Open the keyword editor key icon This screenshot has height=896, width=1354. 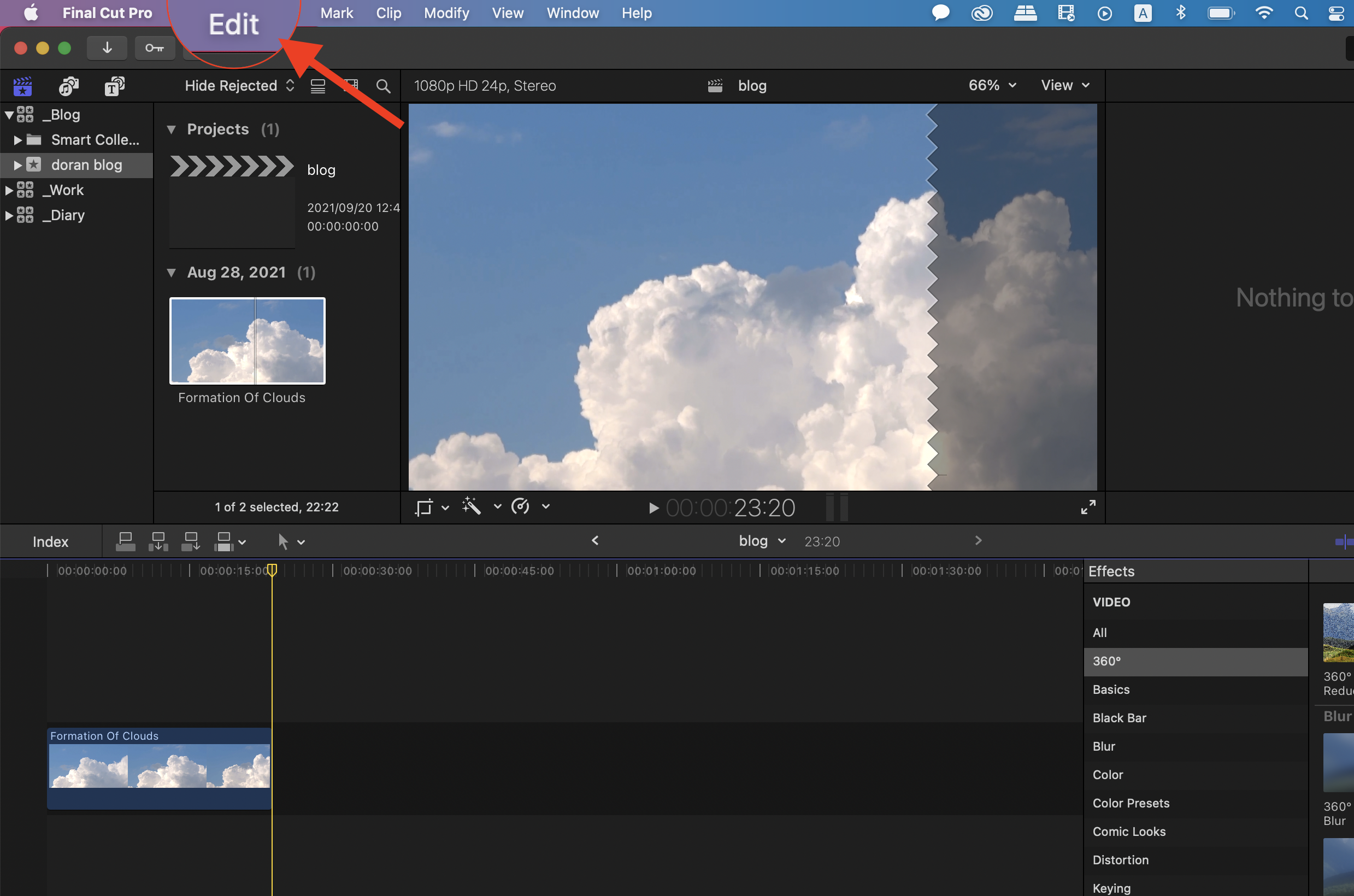tap(154, 48)
